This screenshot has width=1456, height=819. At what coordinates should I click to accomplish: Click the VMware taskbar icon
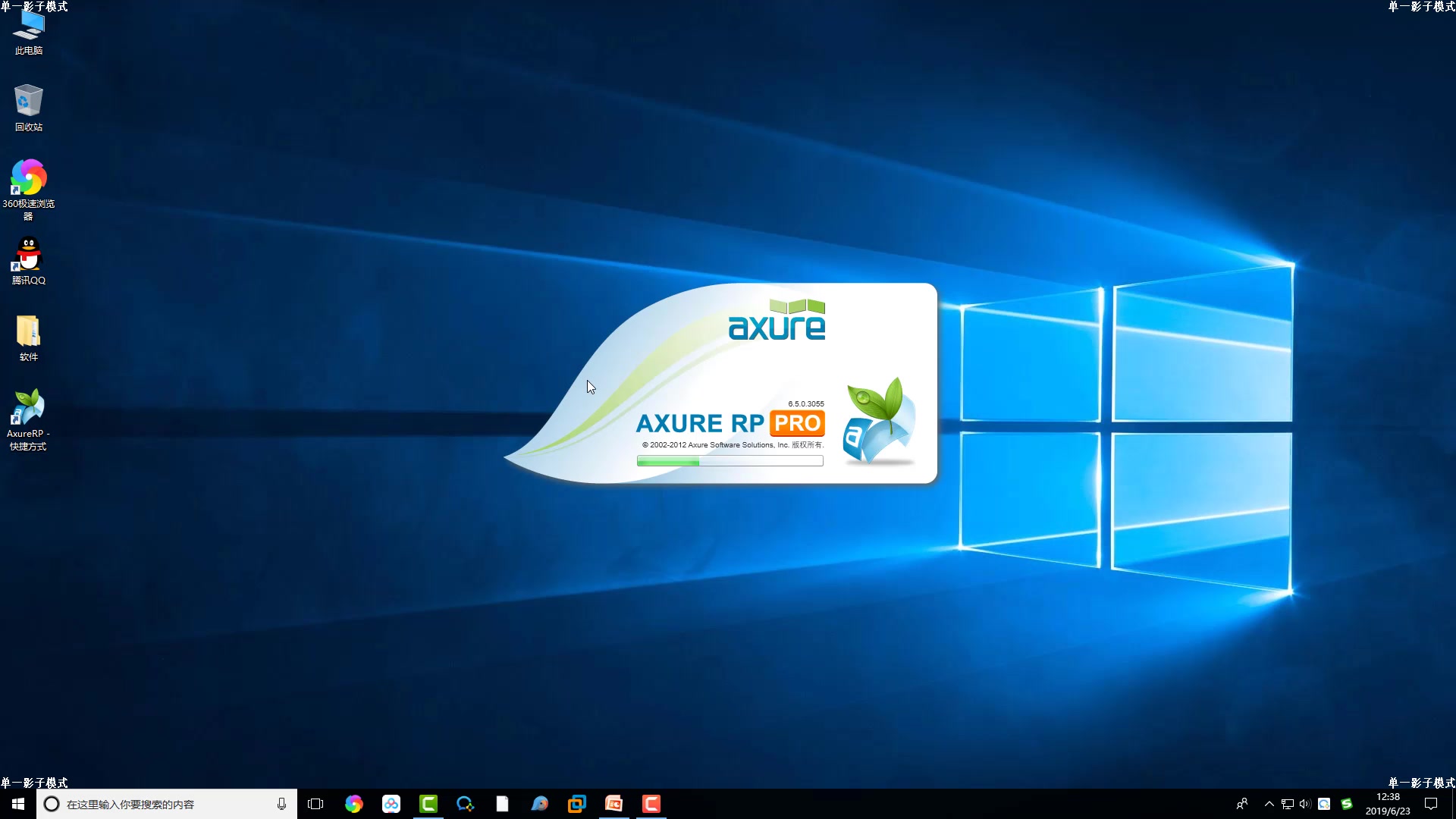577,804
